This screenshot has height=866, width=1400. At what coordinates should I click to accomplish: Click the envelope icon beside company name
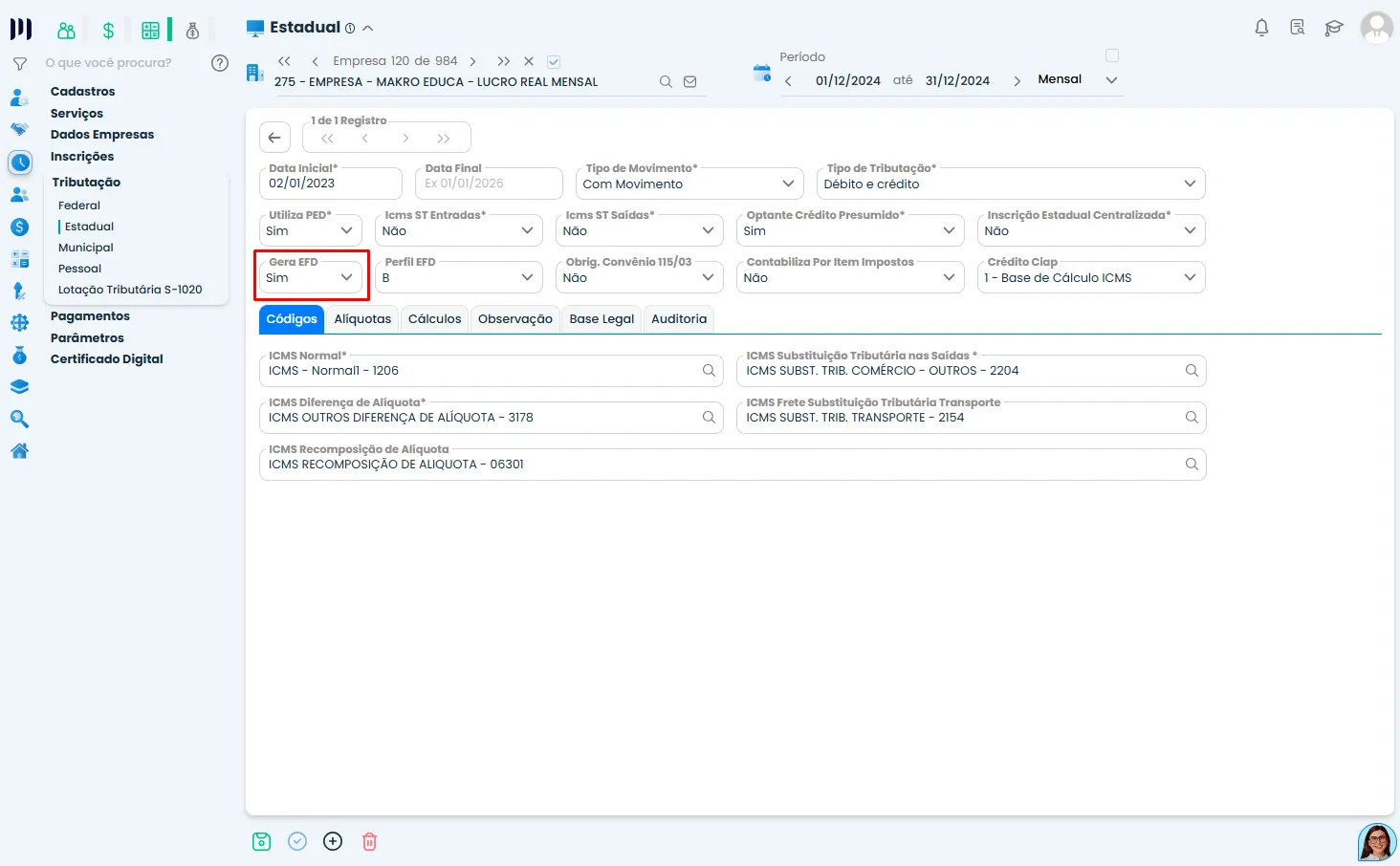(x=690, y=82)
